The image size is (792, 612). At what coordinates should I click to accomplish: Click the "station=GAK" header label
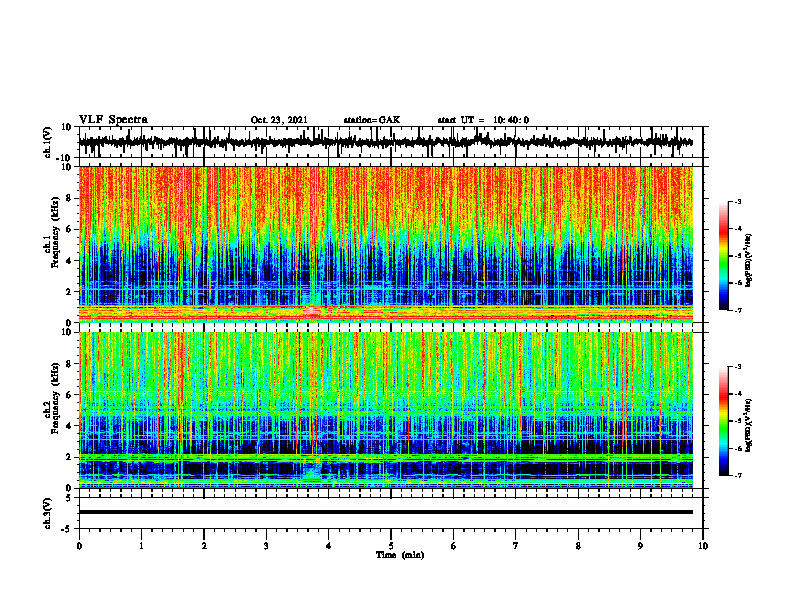point(372,120)
